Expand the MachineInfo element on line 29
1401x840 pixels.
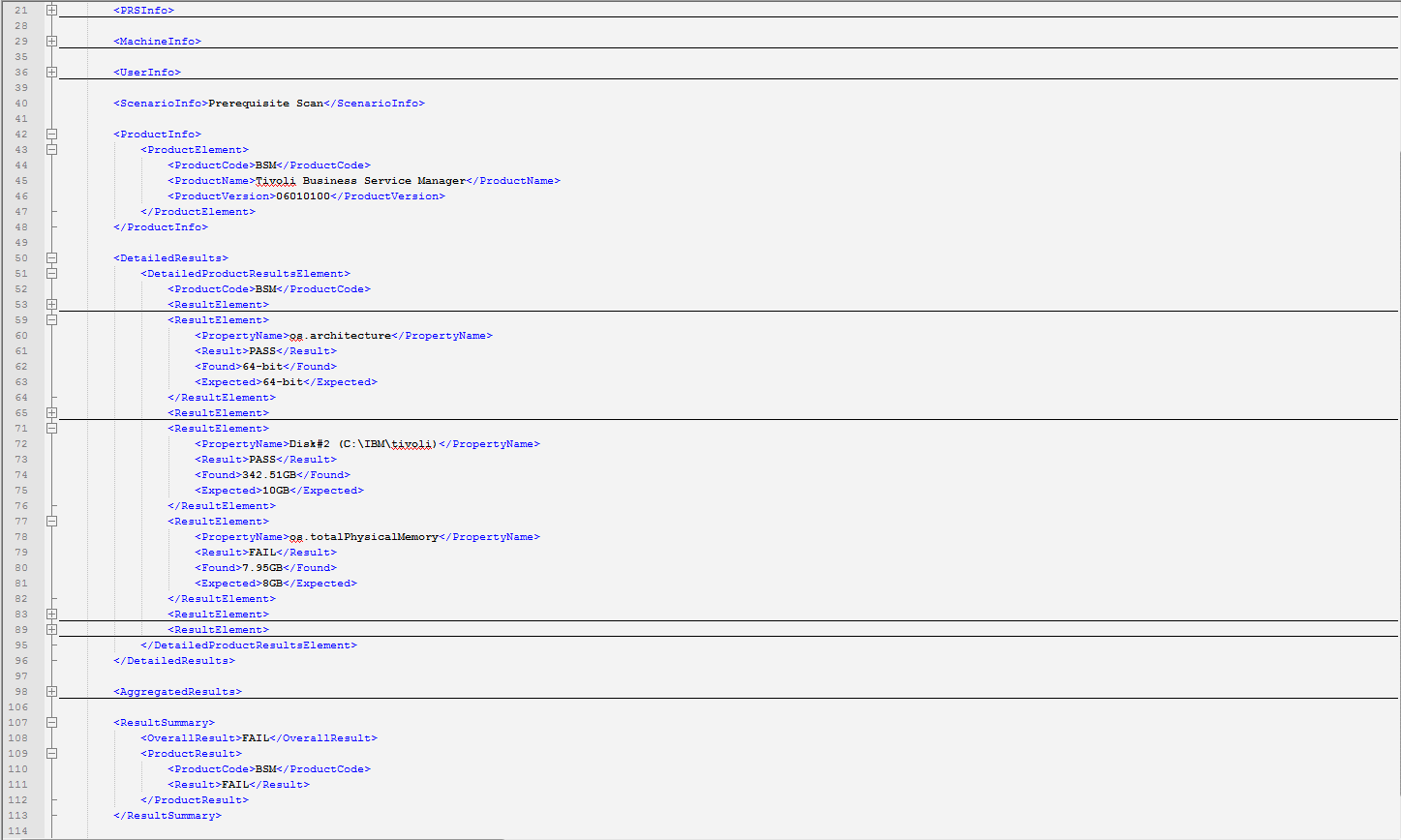51,41
